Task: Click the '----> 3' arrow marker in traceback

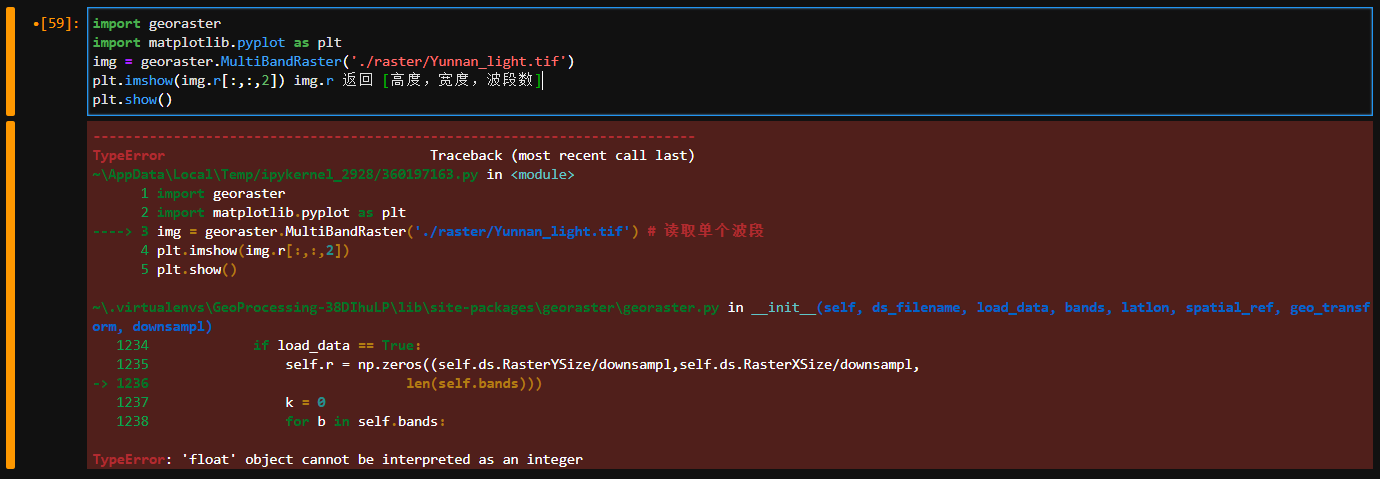Action: pyautogui.click(x=120, y=232)
